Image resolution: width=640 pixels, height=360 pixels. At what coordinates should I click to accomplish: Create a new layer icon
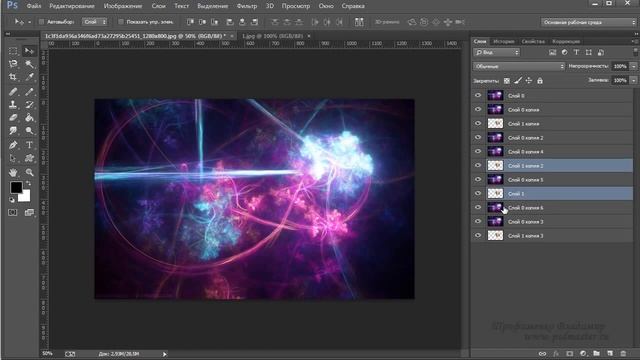pyautogui.click(x=610, y=353)
